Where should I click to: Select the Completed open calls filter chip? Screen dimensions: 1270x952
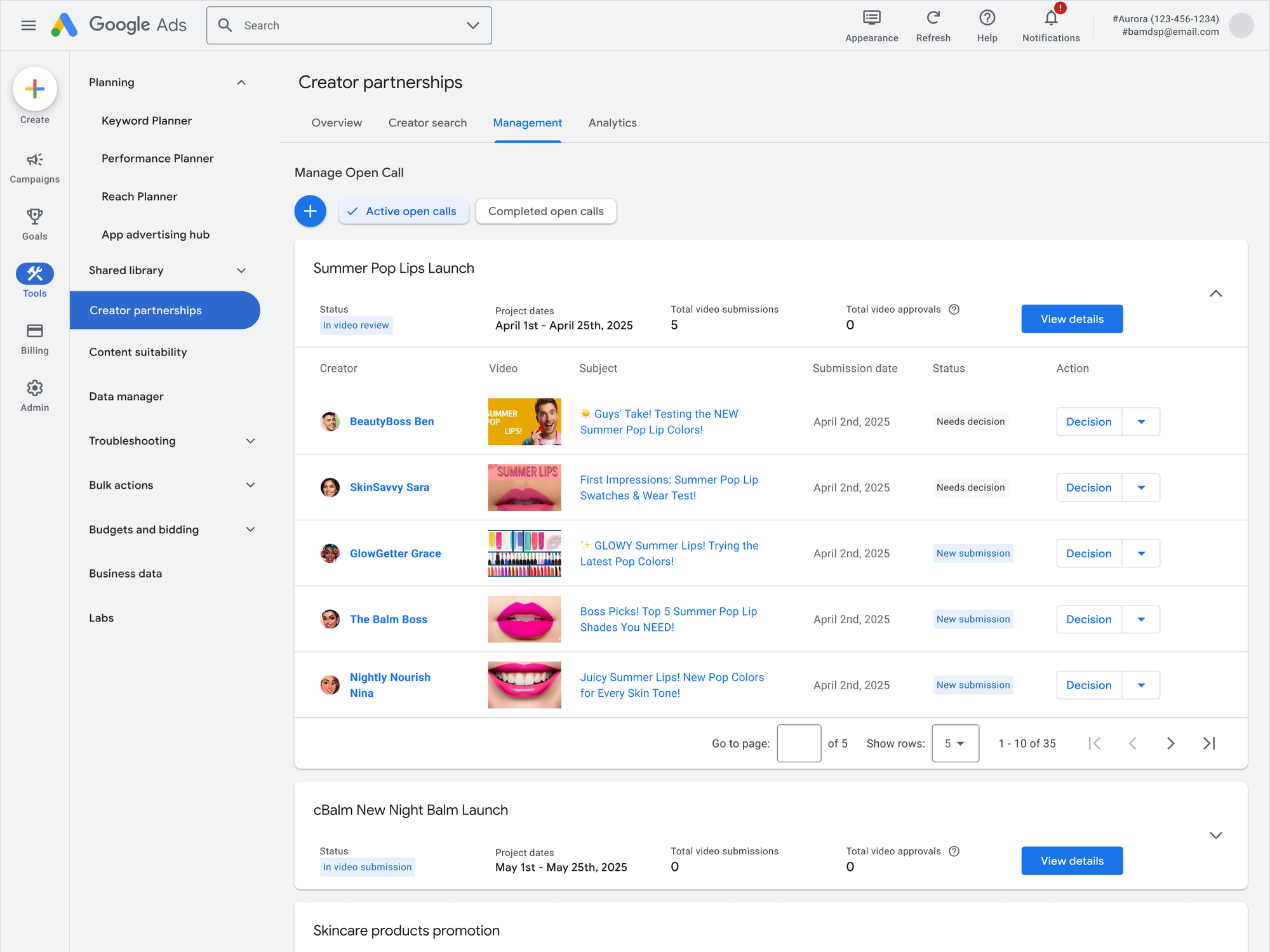tap(545, 211)
